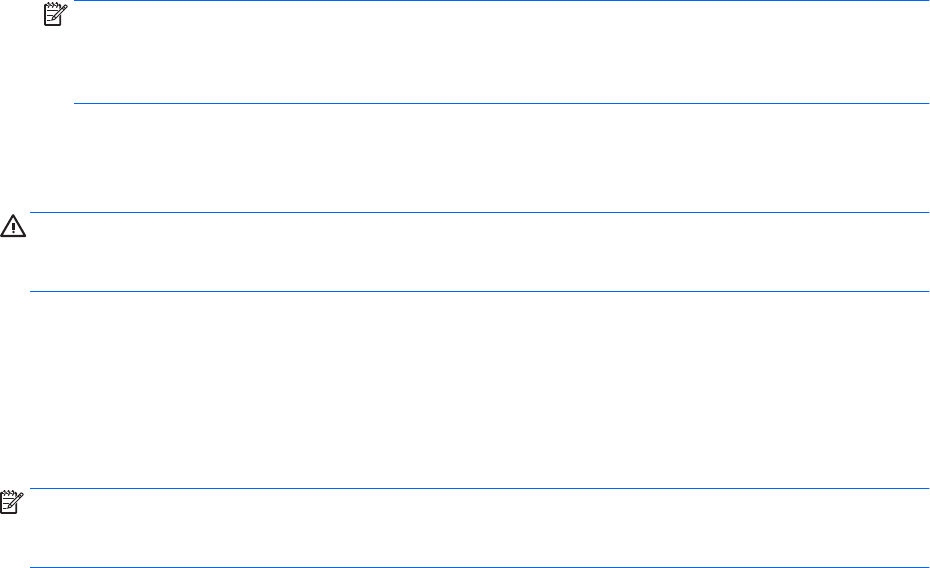Image resolution: width=930 pixels, height=568 pixels.
Task: Click the caution triangle warning icon
Action: 14,228
